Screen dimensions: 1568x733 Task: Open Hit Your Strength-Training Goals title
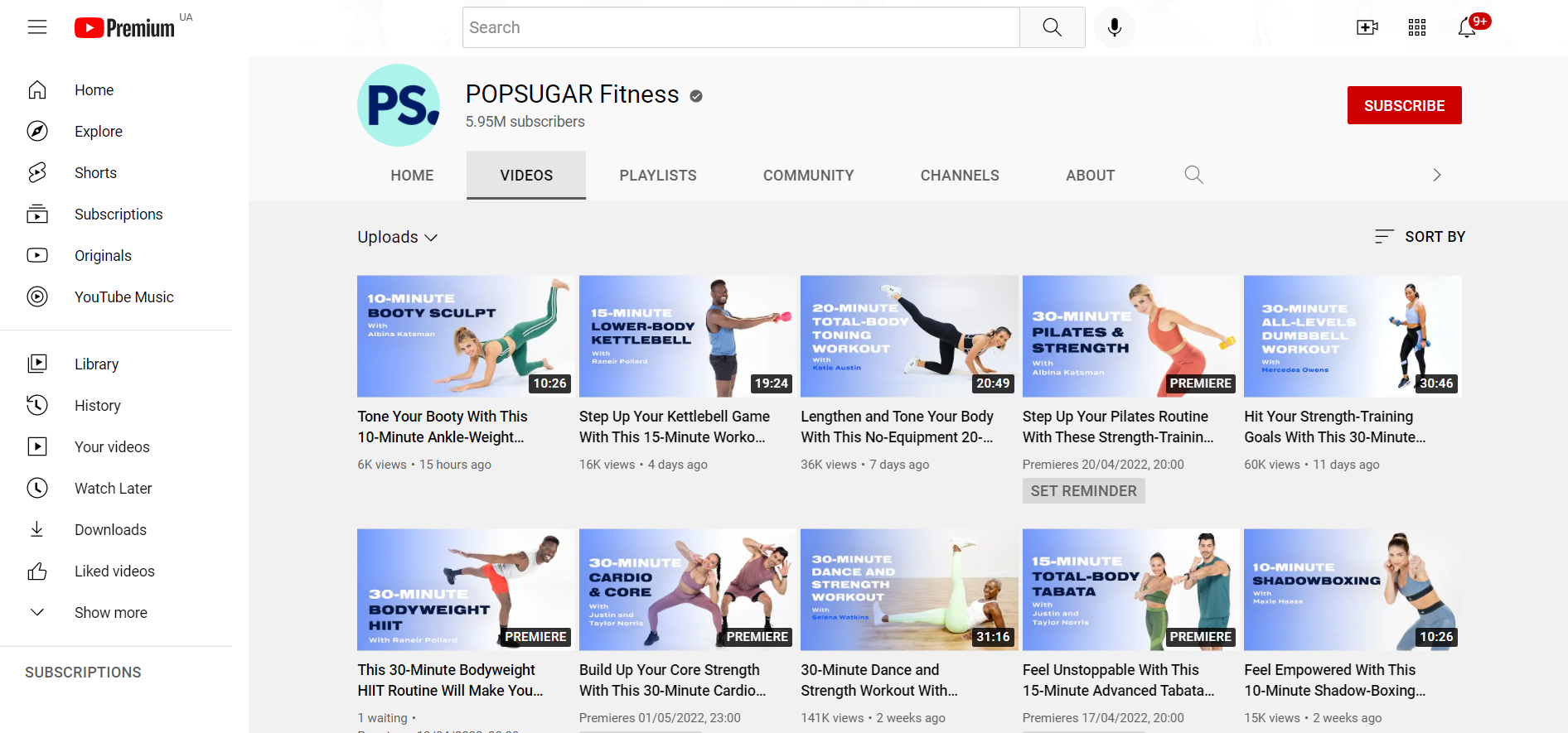coord(1334,427)
